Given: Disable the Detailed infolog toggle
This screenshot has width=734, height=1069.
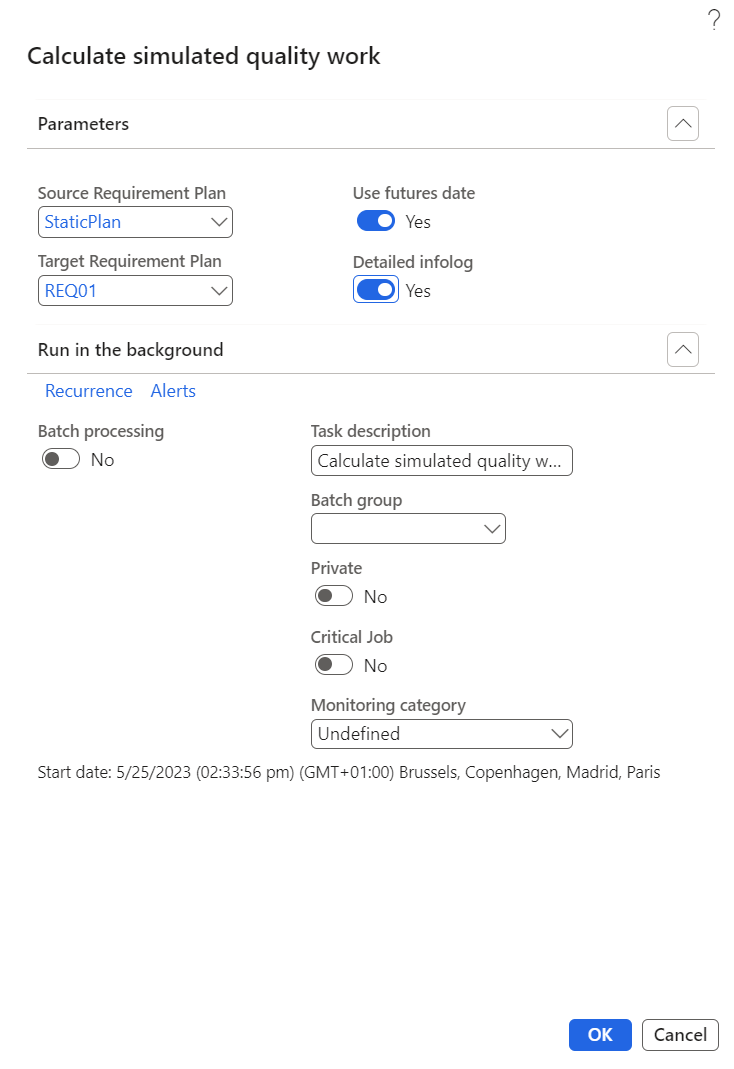Looking at the screenshot, I should coord(376,290).
